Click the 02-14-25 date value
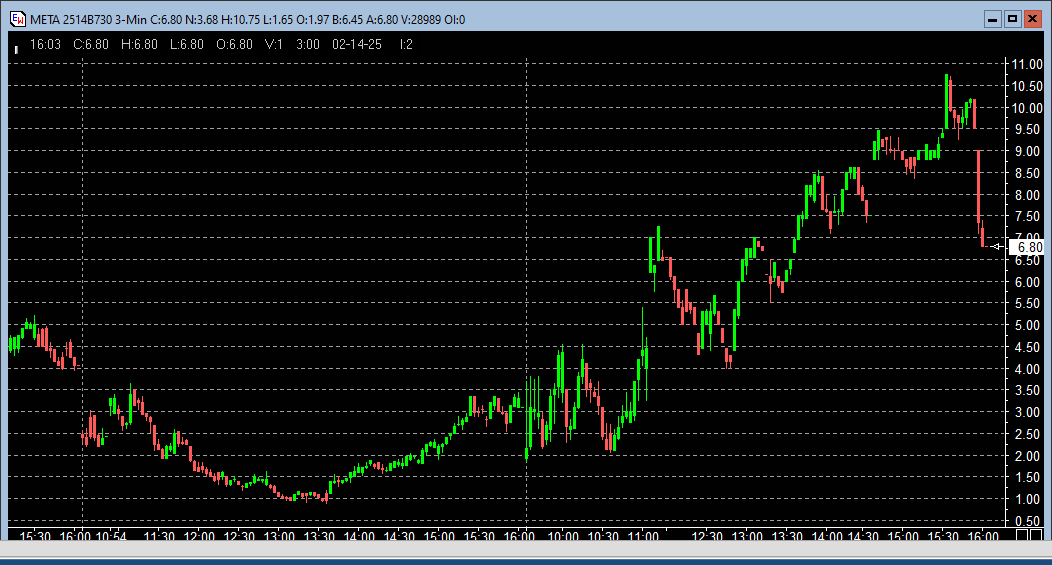The image size is (1052, 565). point(357,44)
